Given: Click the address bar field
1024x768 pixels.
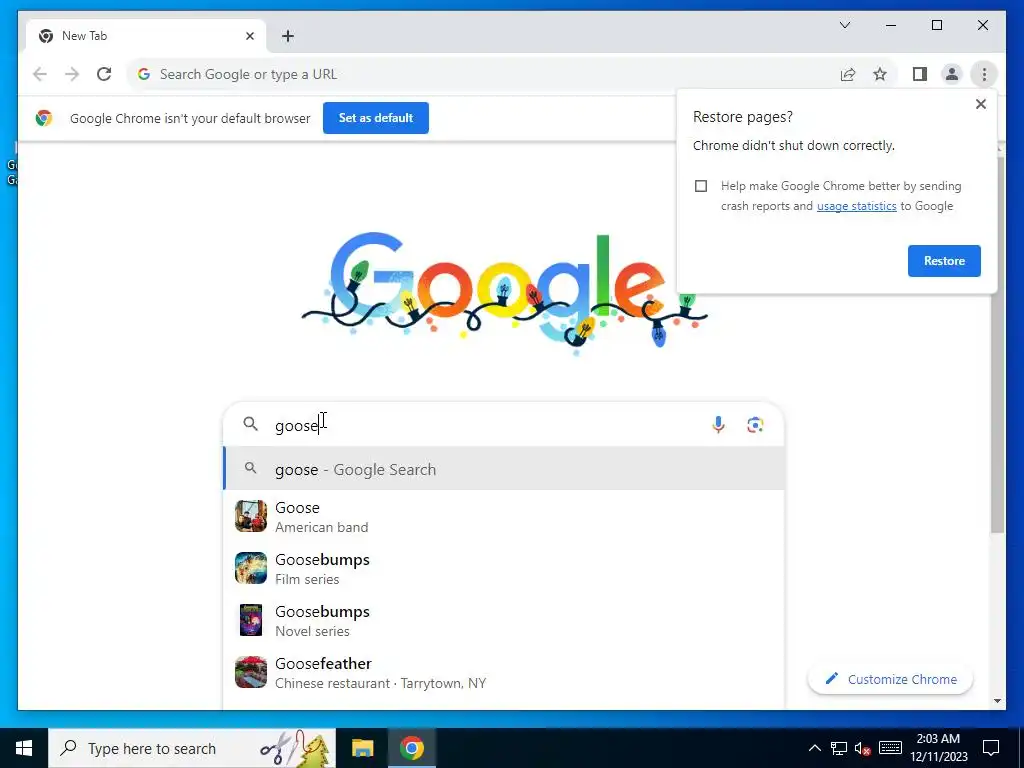Looking at the screenshot, I should coord(483,74).
